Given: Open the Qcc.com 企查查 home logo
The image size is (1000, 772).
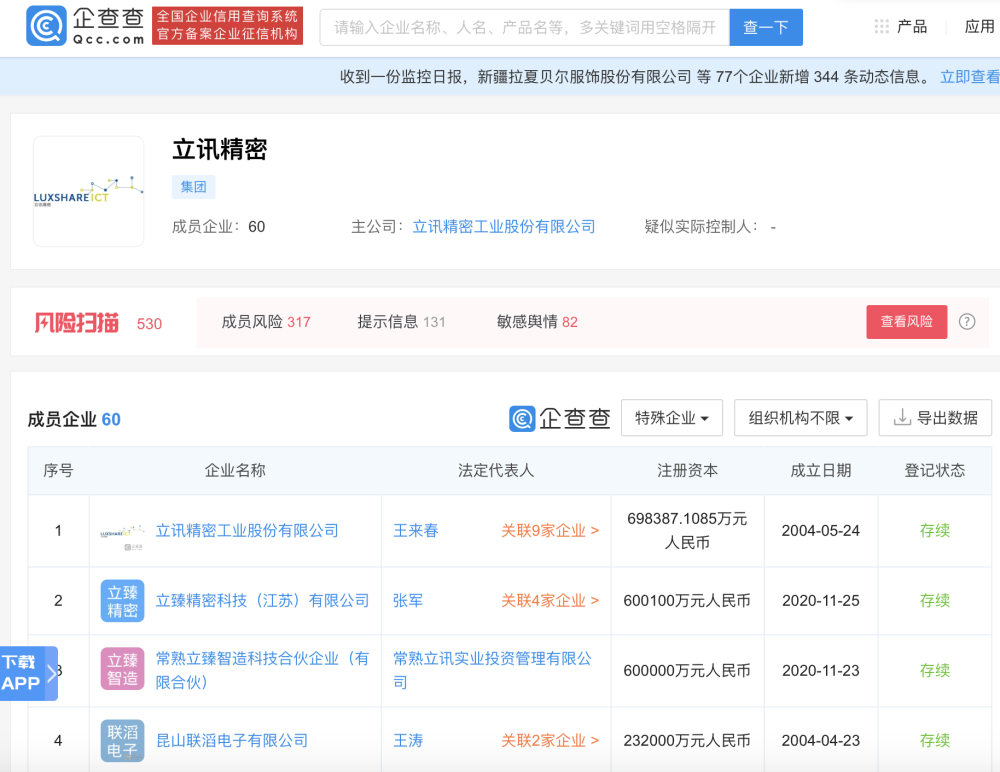Looking at the screenshot, I should (x=85, y=26).
